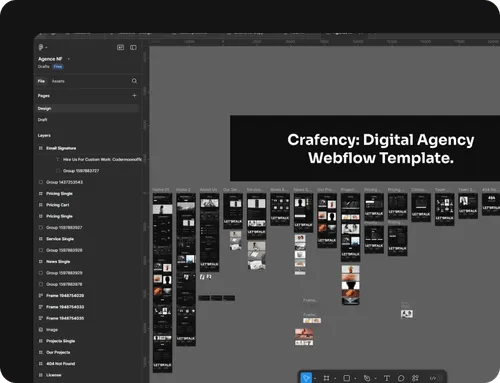Select the Frame 1948754033 layer
The image size is (500, 383).
pos(65,307)
